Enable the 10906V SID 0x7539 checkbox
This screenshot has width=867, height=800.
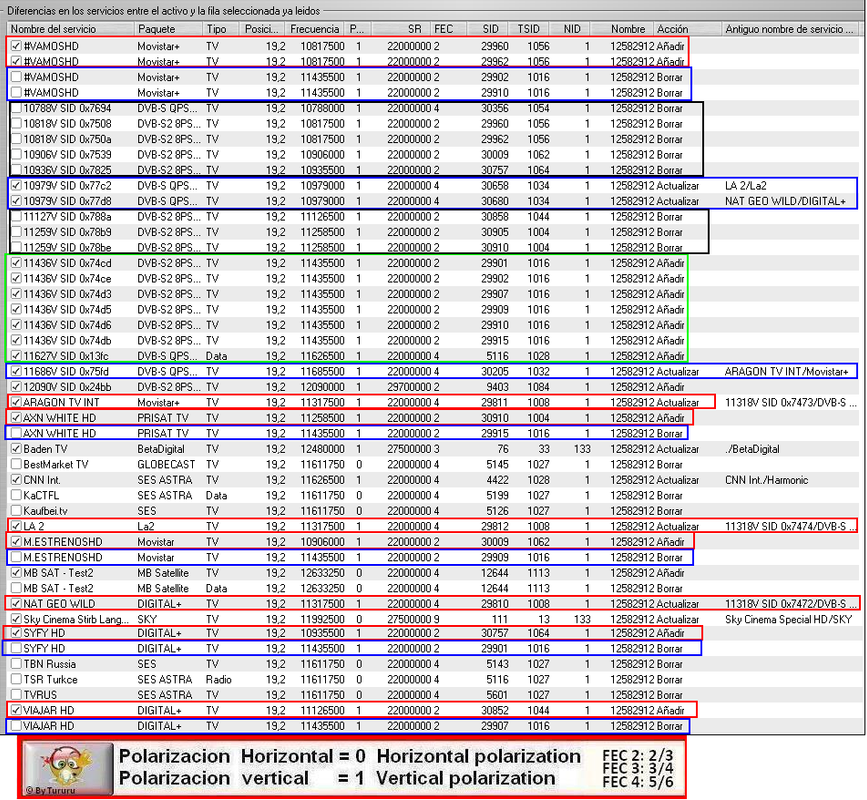coord(16,155)
